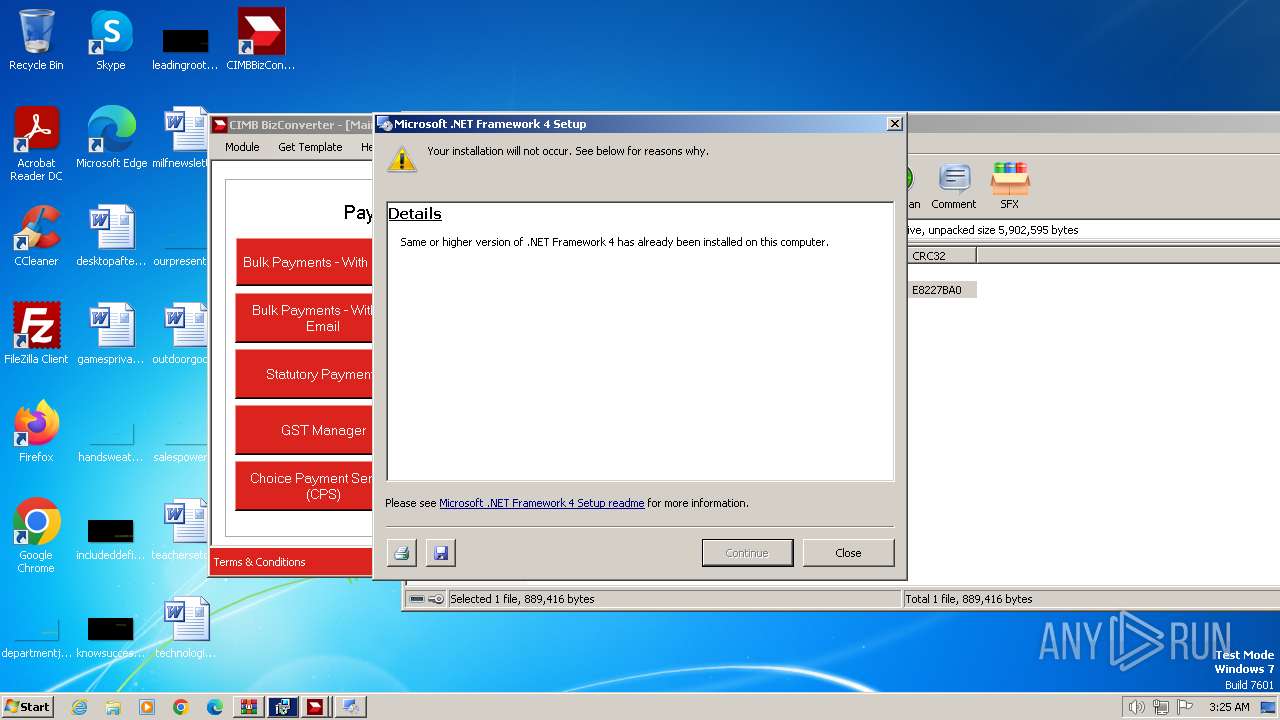
Task: Select the gamespriva... Word document icon
Action: click(x=111, y=334)
